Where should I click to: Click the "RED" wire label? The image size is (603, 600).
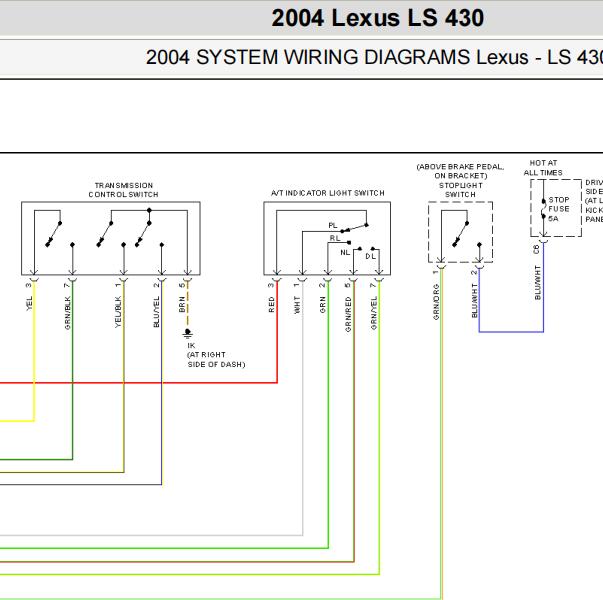pyautogui.click(x=272, y=304)
